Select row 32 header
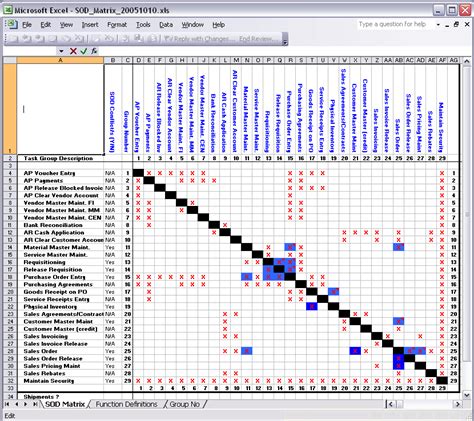Screen dimensions: 474x421 (10, 381)
